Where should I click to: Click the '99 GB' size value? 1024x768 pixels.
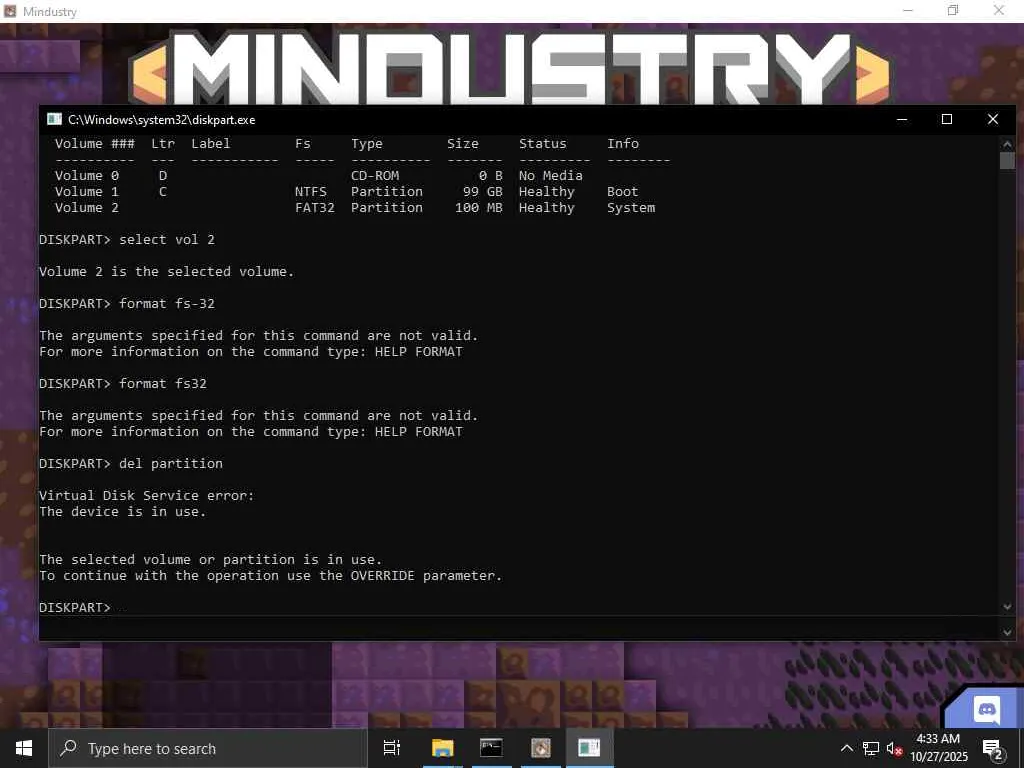click(x=483, y=192)
